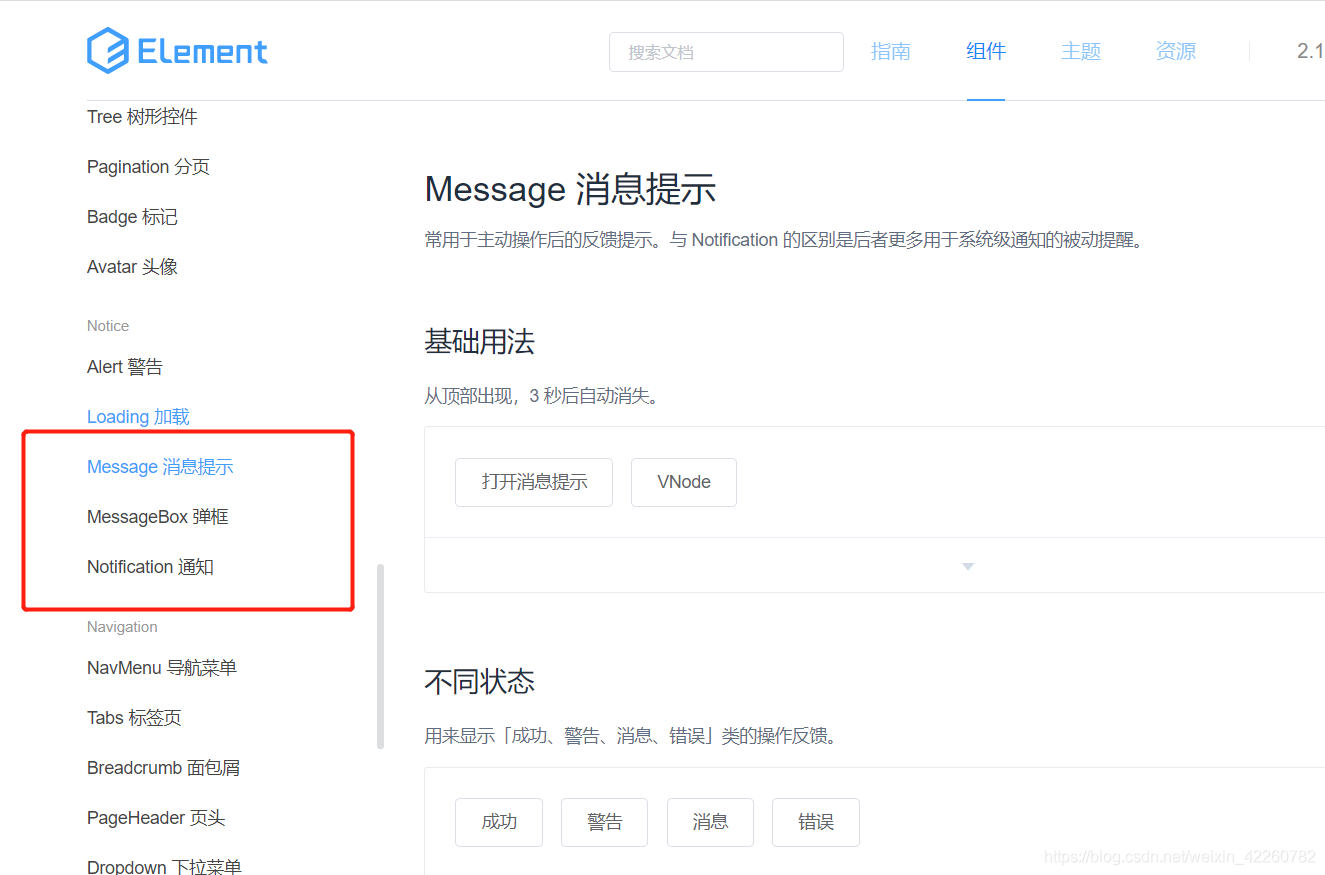Go to Alert 警告 page
The image size is (1325, 875).
(125, 367)
